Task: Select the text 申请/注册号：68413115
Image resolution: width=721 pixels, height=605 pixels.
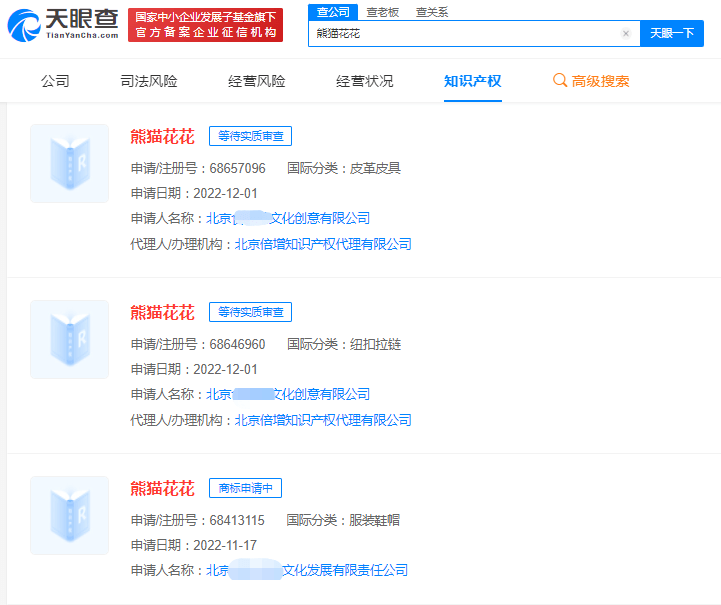Action: [x=198, y=520]
